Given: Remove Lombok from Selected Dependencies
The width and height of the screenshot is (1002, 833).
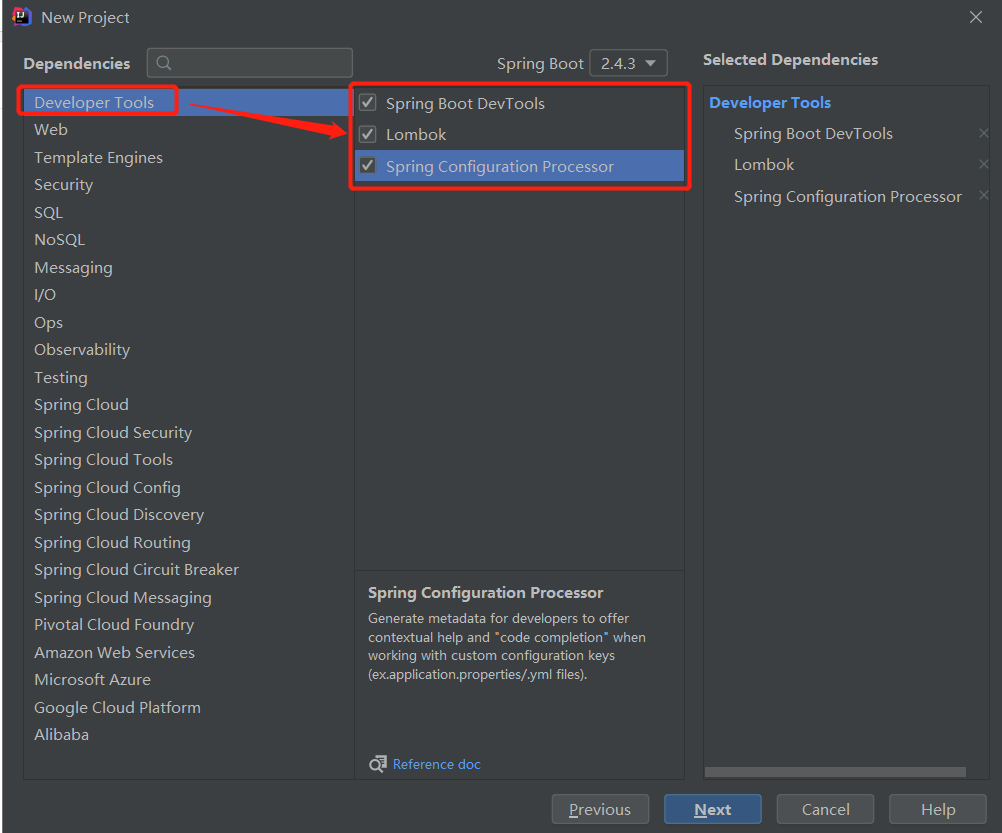Looking at the screenshot, I should [x=983, y=164].
